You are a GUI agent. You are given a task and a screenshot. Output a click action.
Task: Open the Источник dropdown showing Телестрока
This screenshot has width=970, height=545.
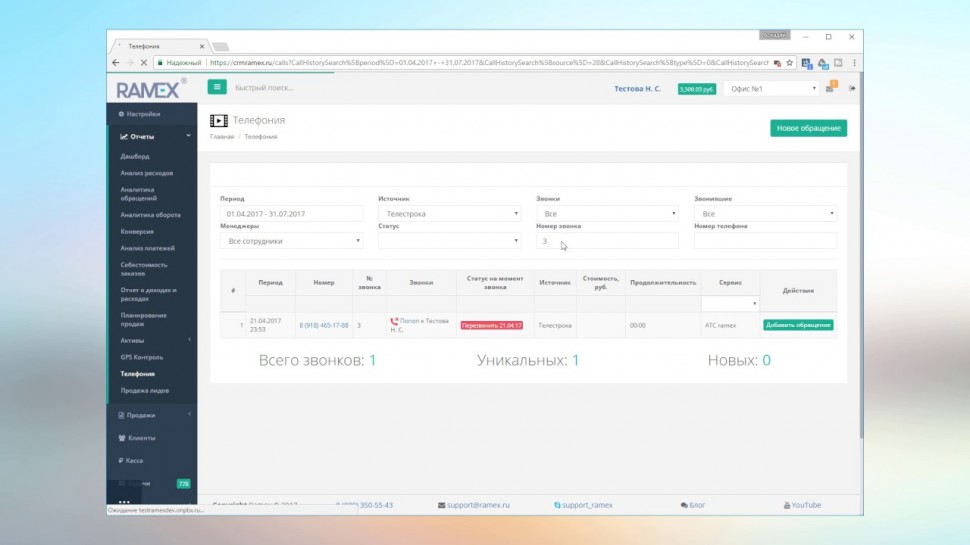click(x=449, y=213)
